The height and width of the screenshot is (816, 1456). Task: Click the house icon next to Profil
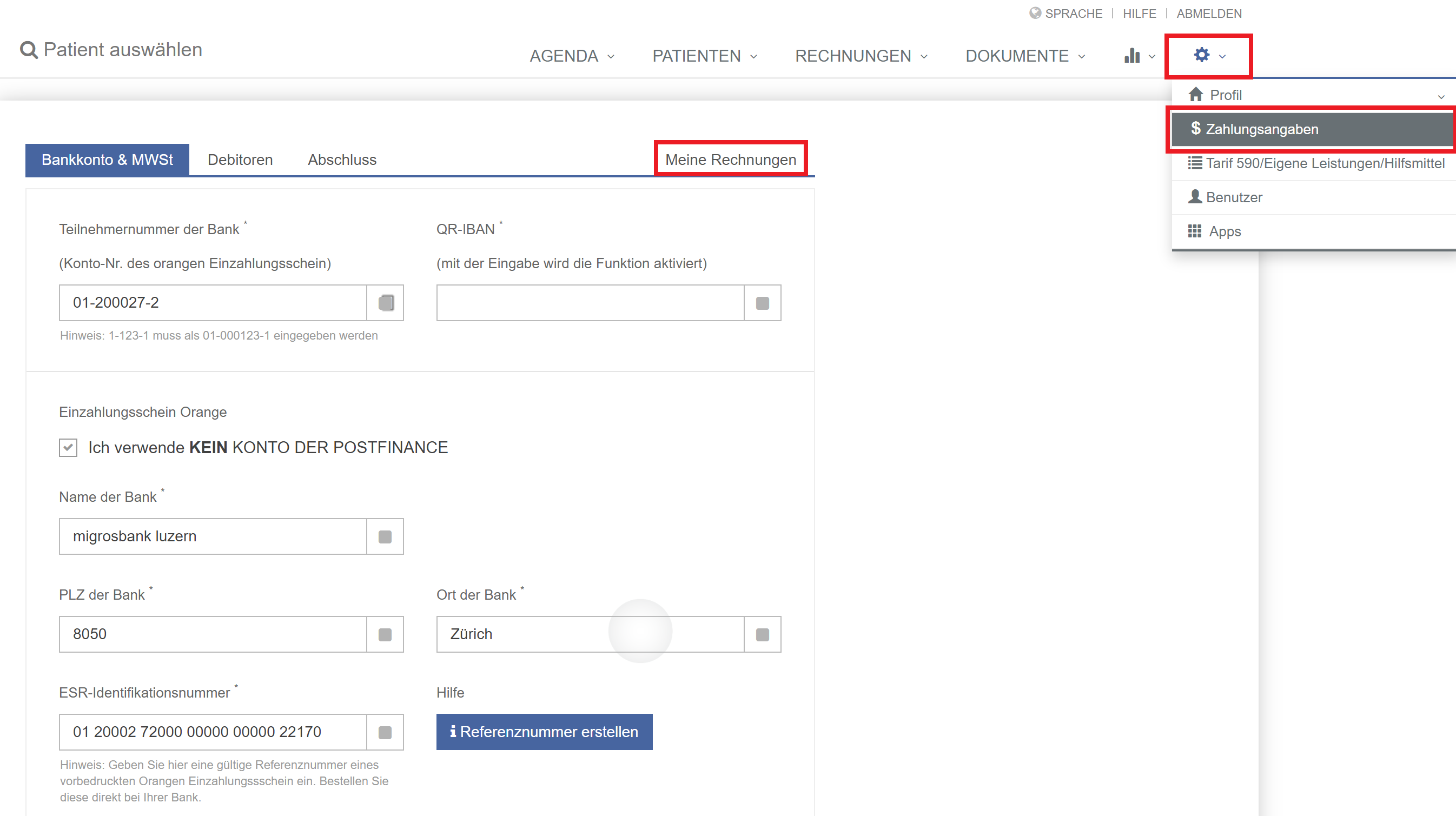pos(1195,95)
